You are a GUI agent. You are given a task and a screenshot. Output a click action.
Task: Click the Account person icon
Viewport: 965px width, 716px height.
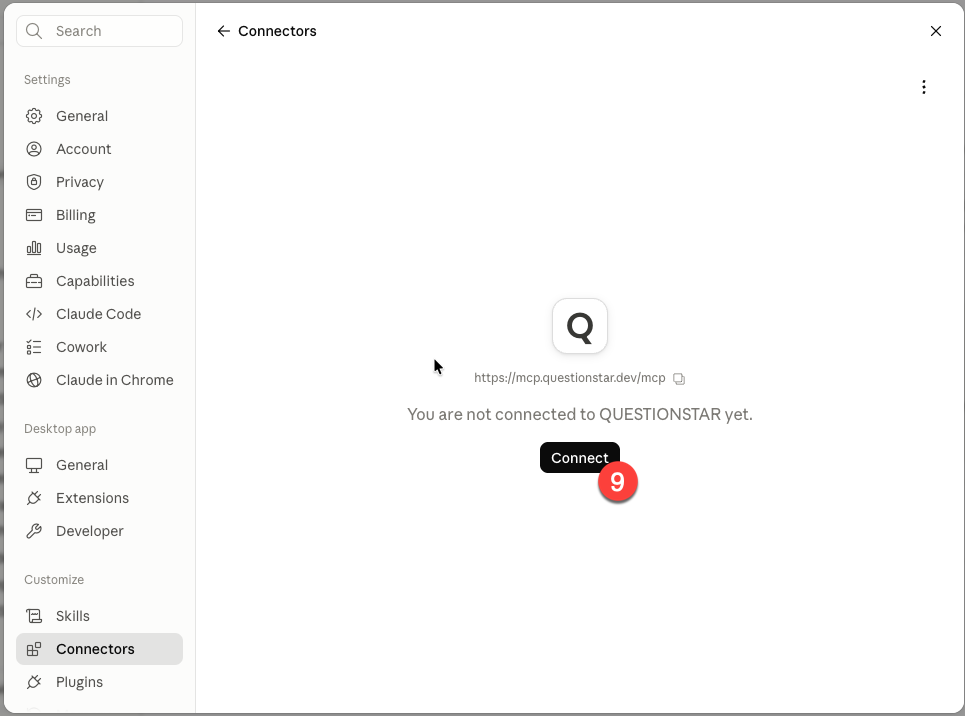pyautogui.click(x=34, y=149)
